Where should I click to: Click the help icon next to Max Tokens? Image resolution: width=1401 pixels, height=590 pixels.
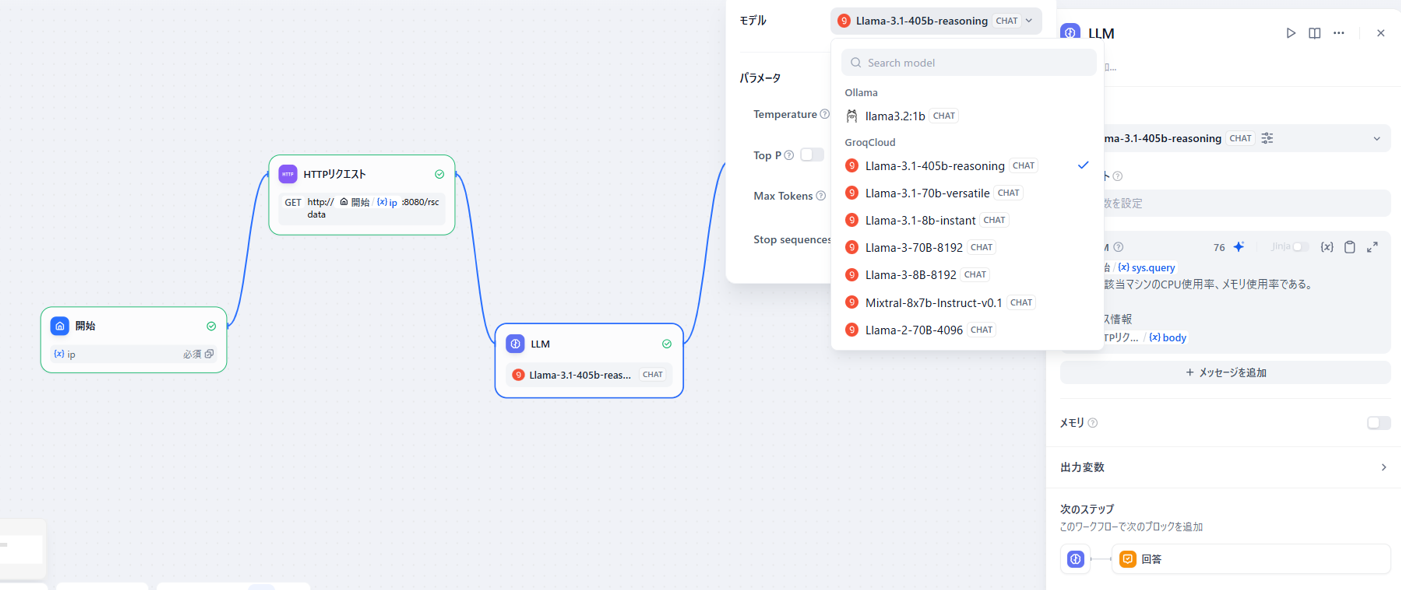pos(821,196)
